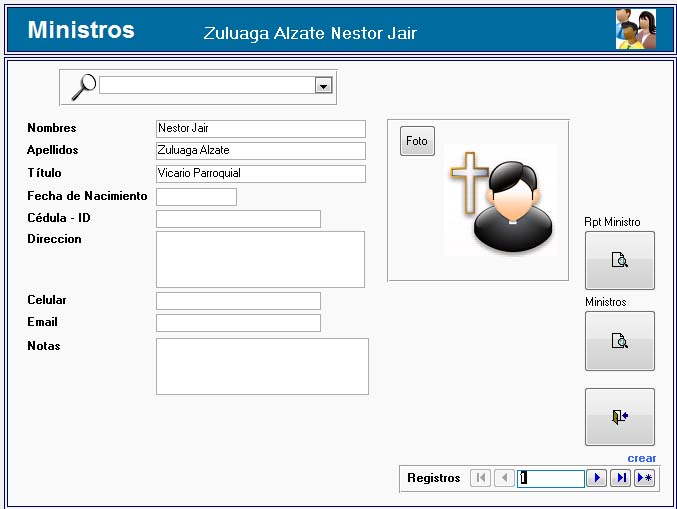Click the record number field

551,478
